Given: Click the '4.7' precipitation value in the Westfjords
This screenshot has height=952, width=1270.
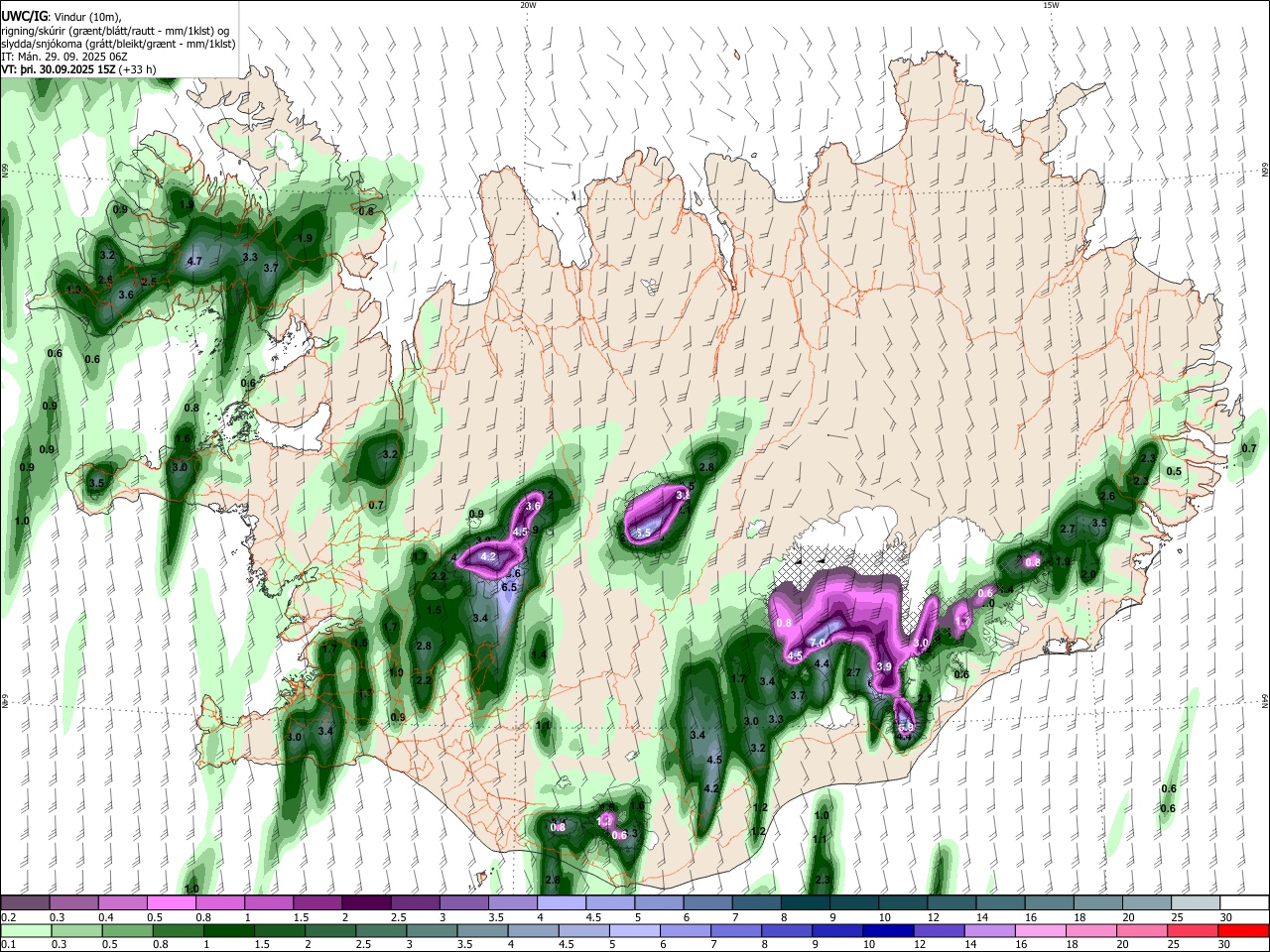Looking at the screenshot, I should click(x=194, y=262).
